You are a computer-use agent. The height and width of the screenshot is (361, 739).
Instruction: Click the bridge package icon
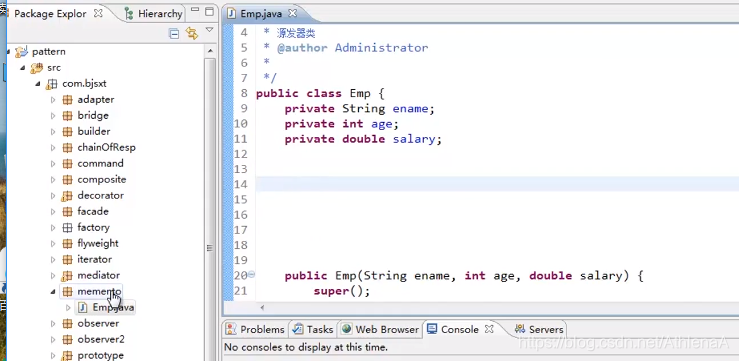67,116
